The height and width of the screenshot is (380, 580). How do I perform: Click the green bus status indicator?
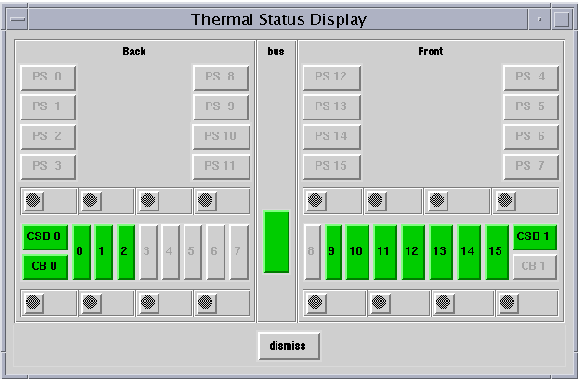click(x=276, y=242)
